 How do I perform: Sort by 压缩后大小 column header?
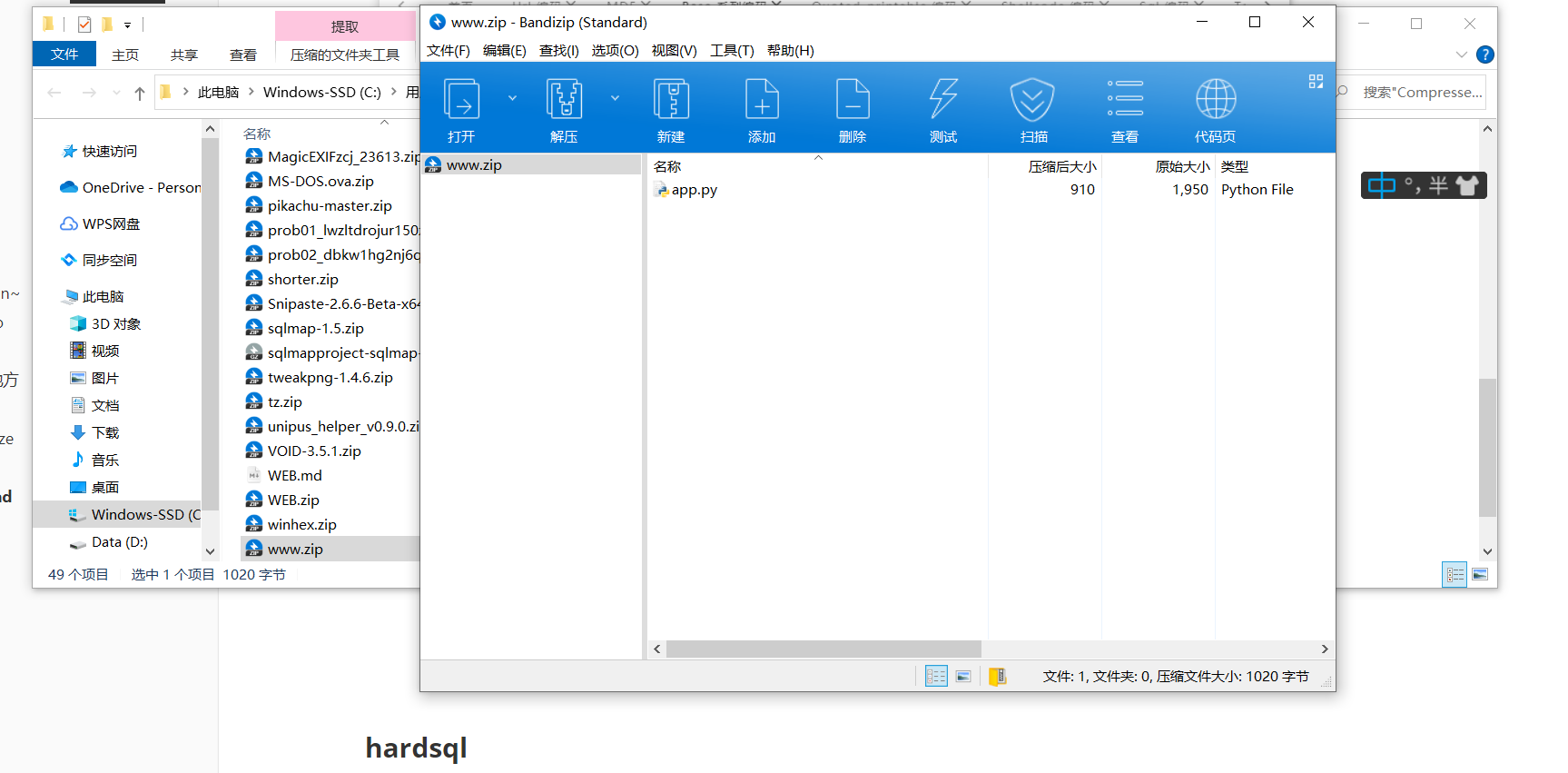click(x=1061, y=167)
